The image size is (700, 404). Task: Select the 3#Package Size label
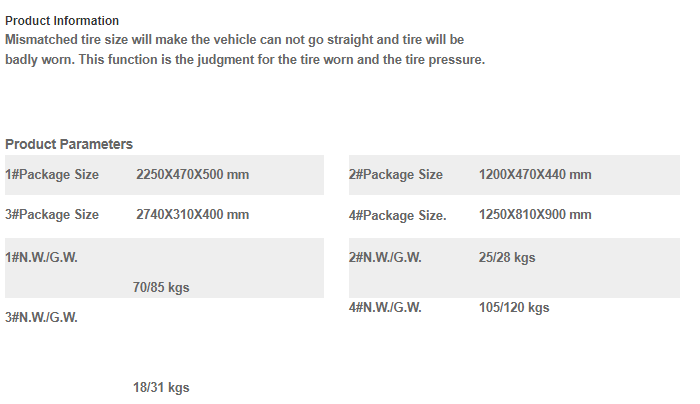point(52,215)
